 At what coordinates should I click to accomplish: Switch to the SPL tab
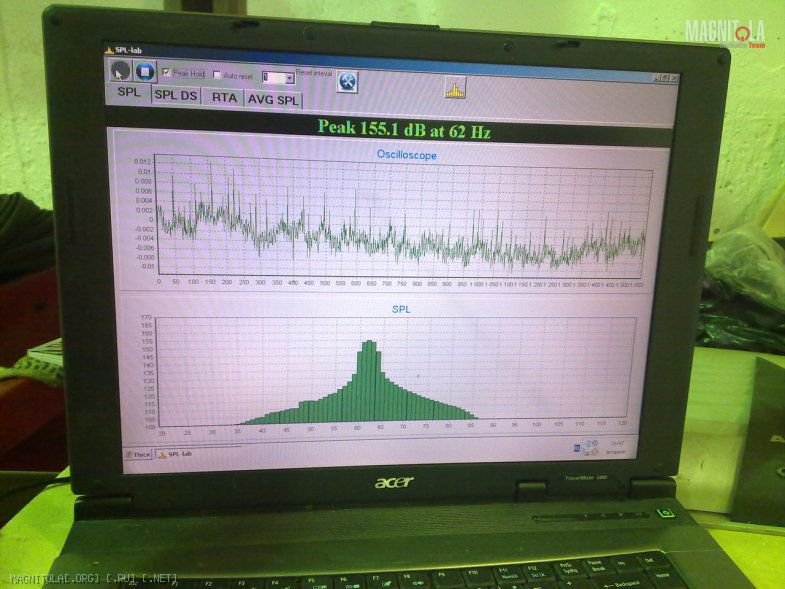click(x=128, y=93)
